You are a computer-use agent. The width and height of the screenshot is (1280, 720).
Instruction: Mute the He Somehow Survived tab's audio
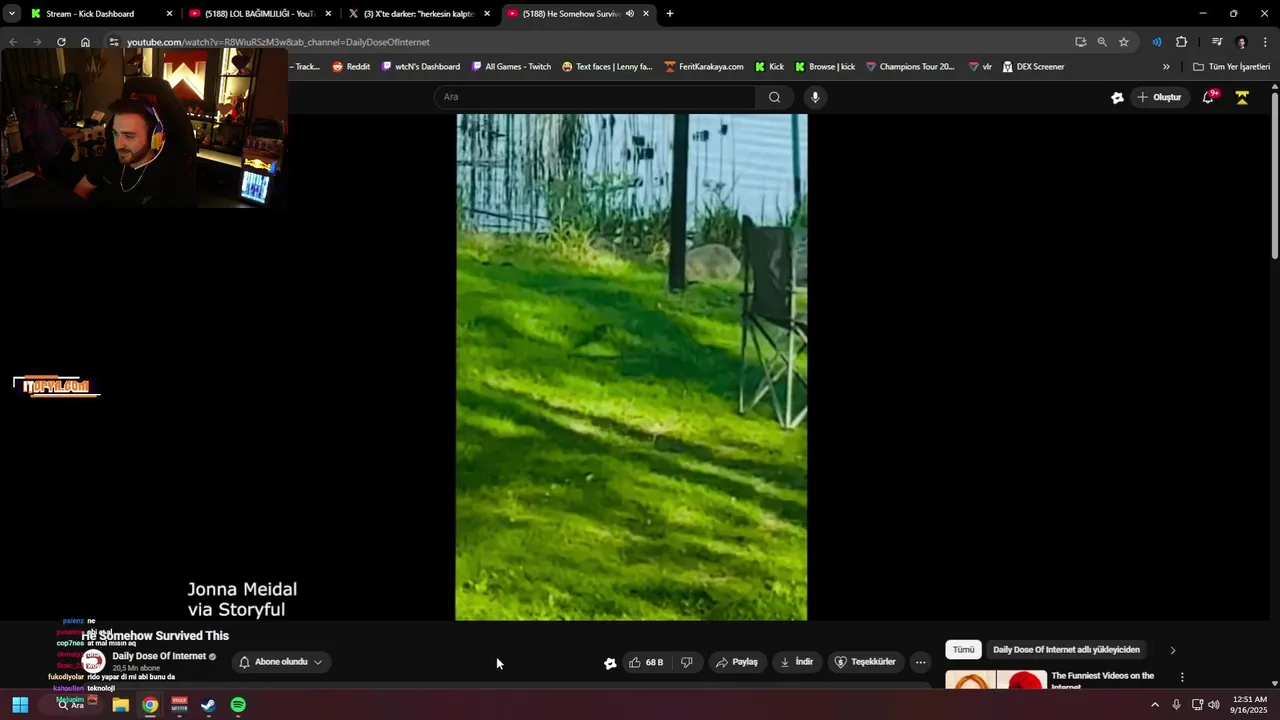coord(629,14)
